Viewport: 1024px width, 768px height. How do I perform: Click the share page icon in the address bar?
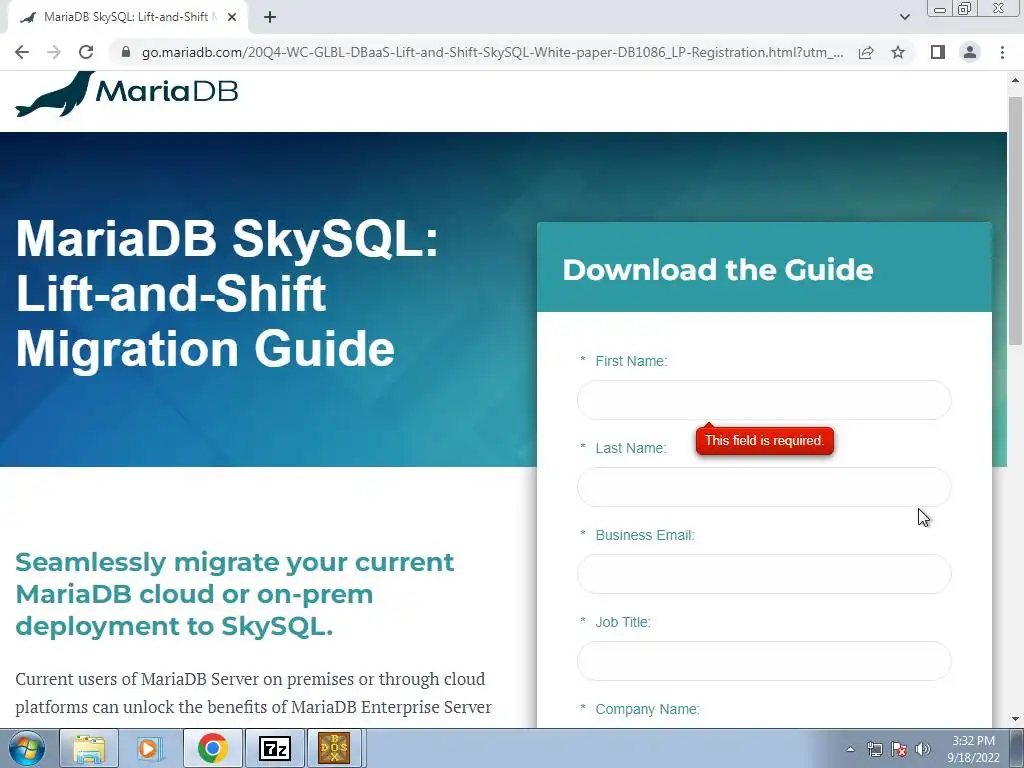tap(866, 52)
